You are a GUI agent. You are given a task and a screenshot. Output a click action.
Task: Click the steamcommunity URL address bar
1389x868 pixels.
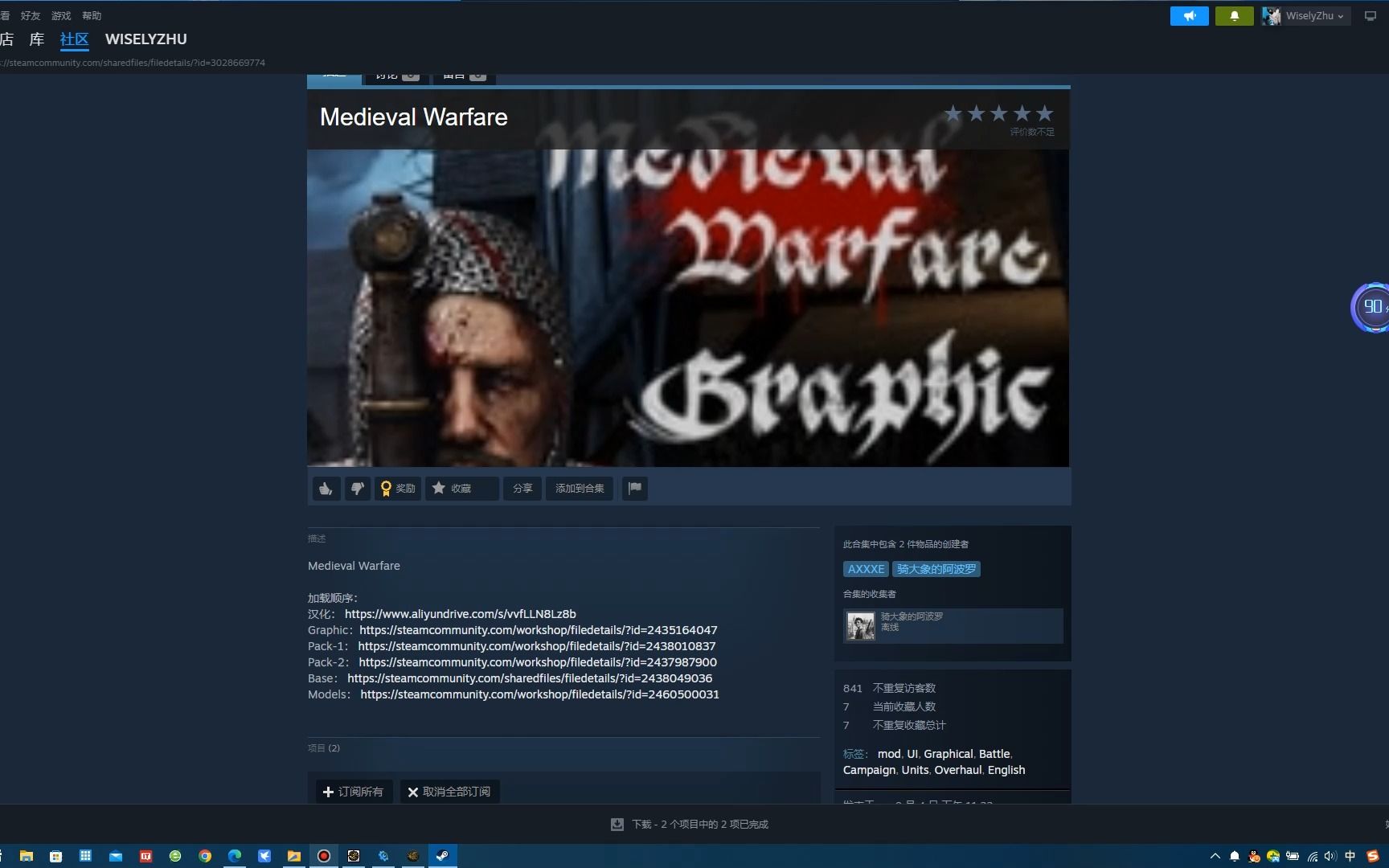[x=133, y=63]
